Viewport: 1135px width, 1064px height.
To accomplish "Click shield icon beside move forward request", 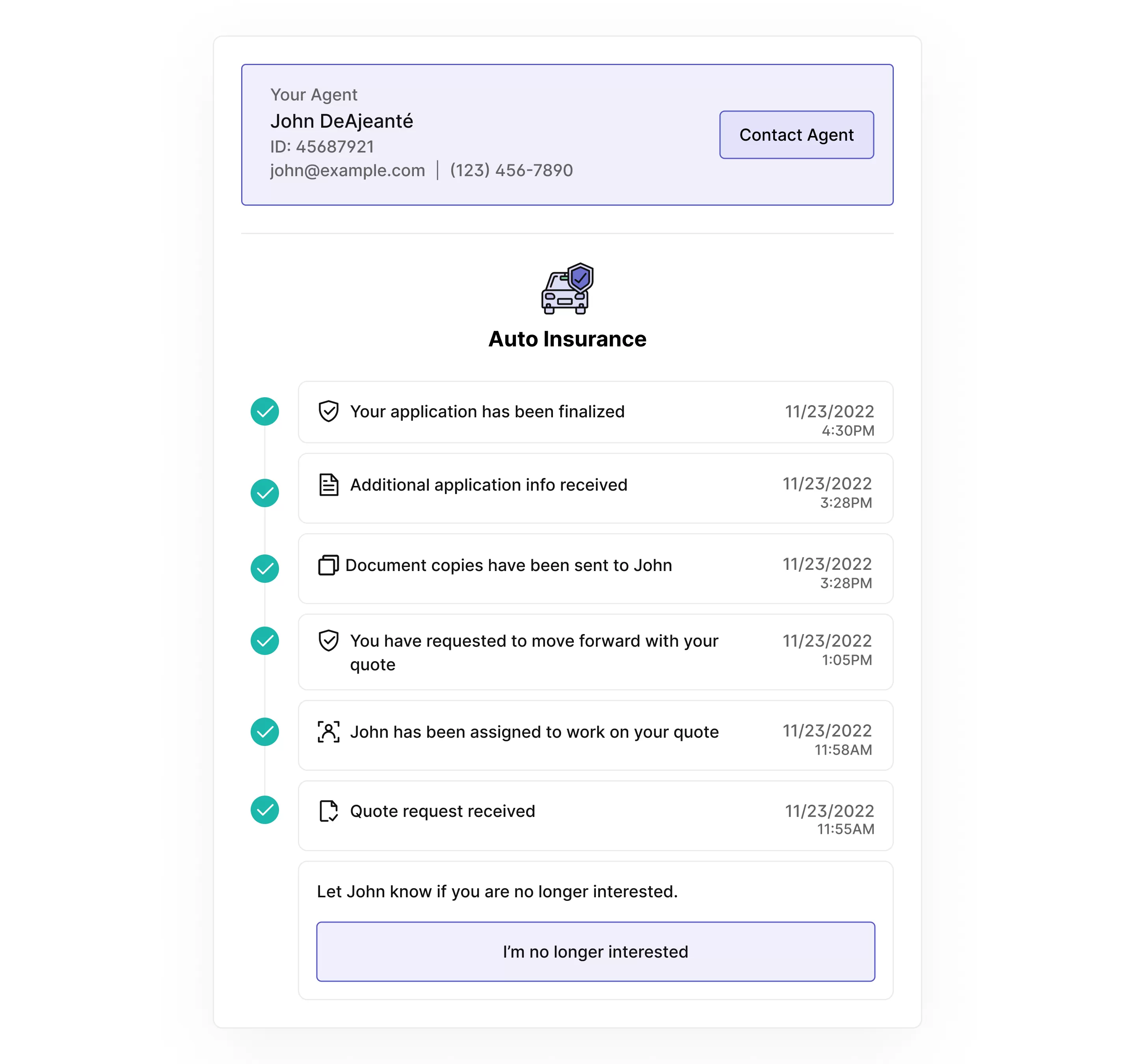I will [328, 640].
